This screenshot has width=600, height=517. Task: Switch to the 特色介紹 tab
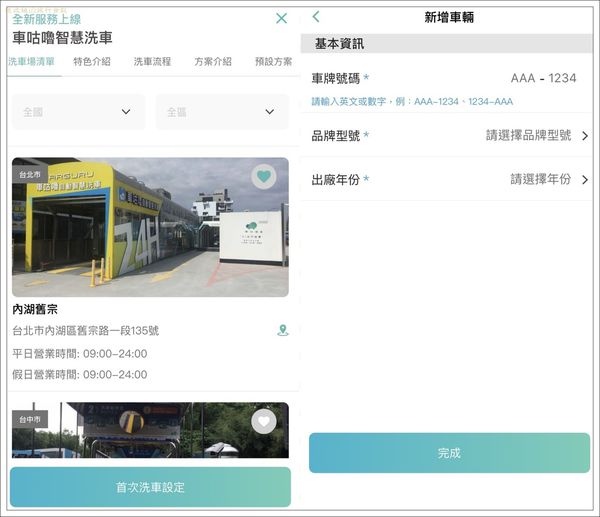(x=92, y=62)
